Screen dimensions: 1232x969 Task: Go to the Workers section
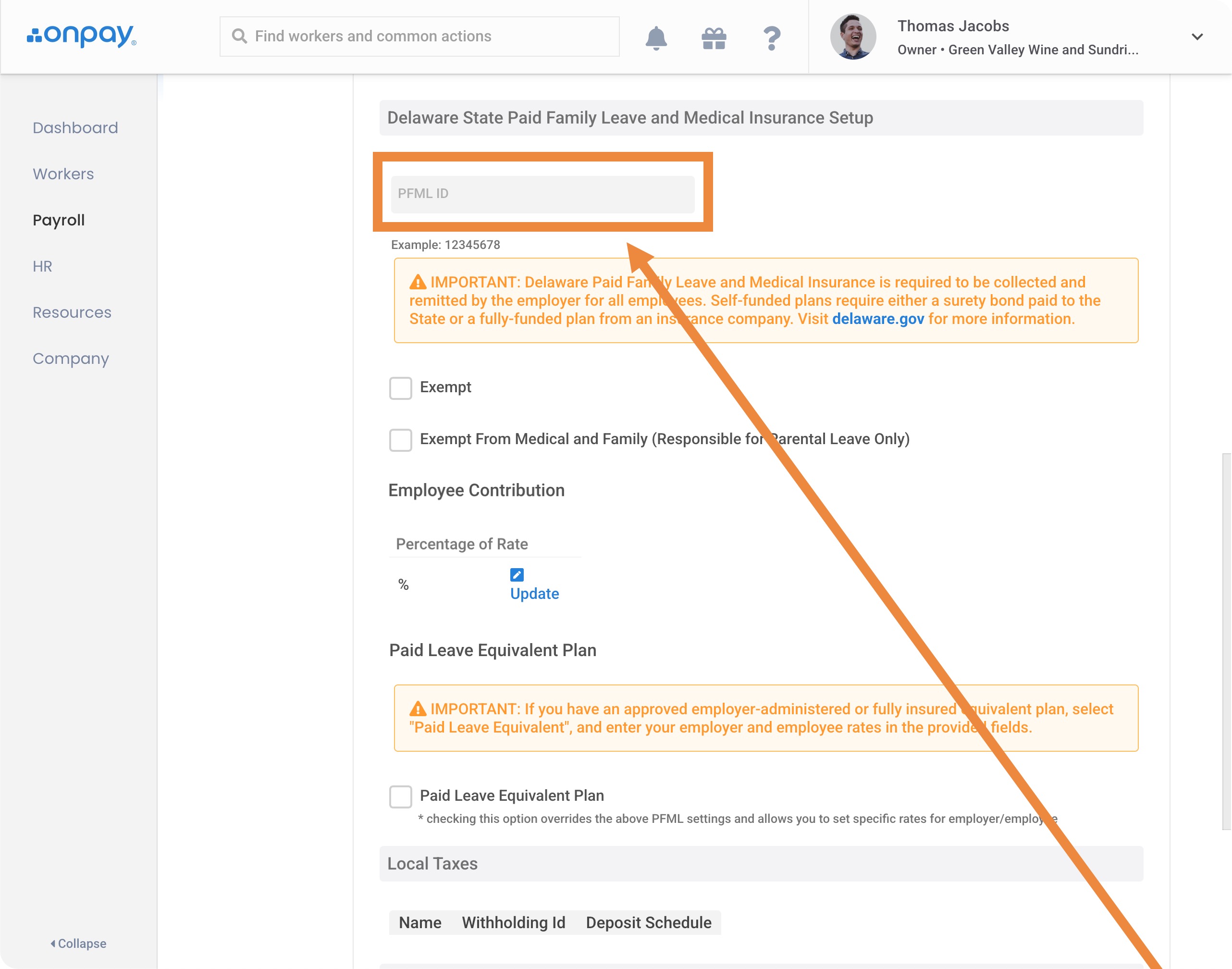[x=63, y=174]
